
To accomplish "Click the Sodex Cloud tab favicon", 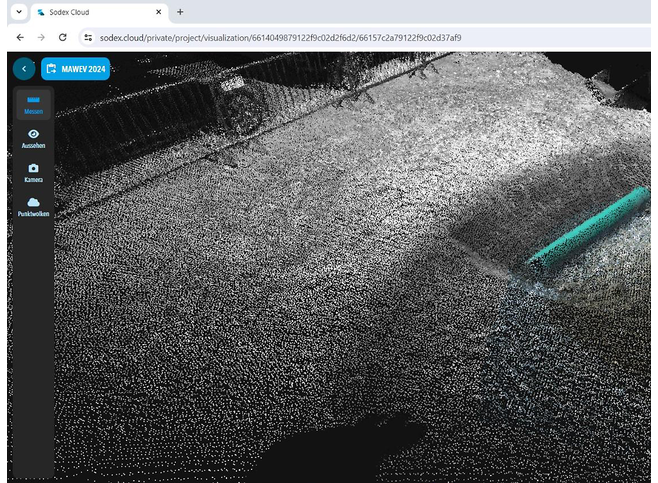I will click(41, 12).
